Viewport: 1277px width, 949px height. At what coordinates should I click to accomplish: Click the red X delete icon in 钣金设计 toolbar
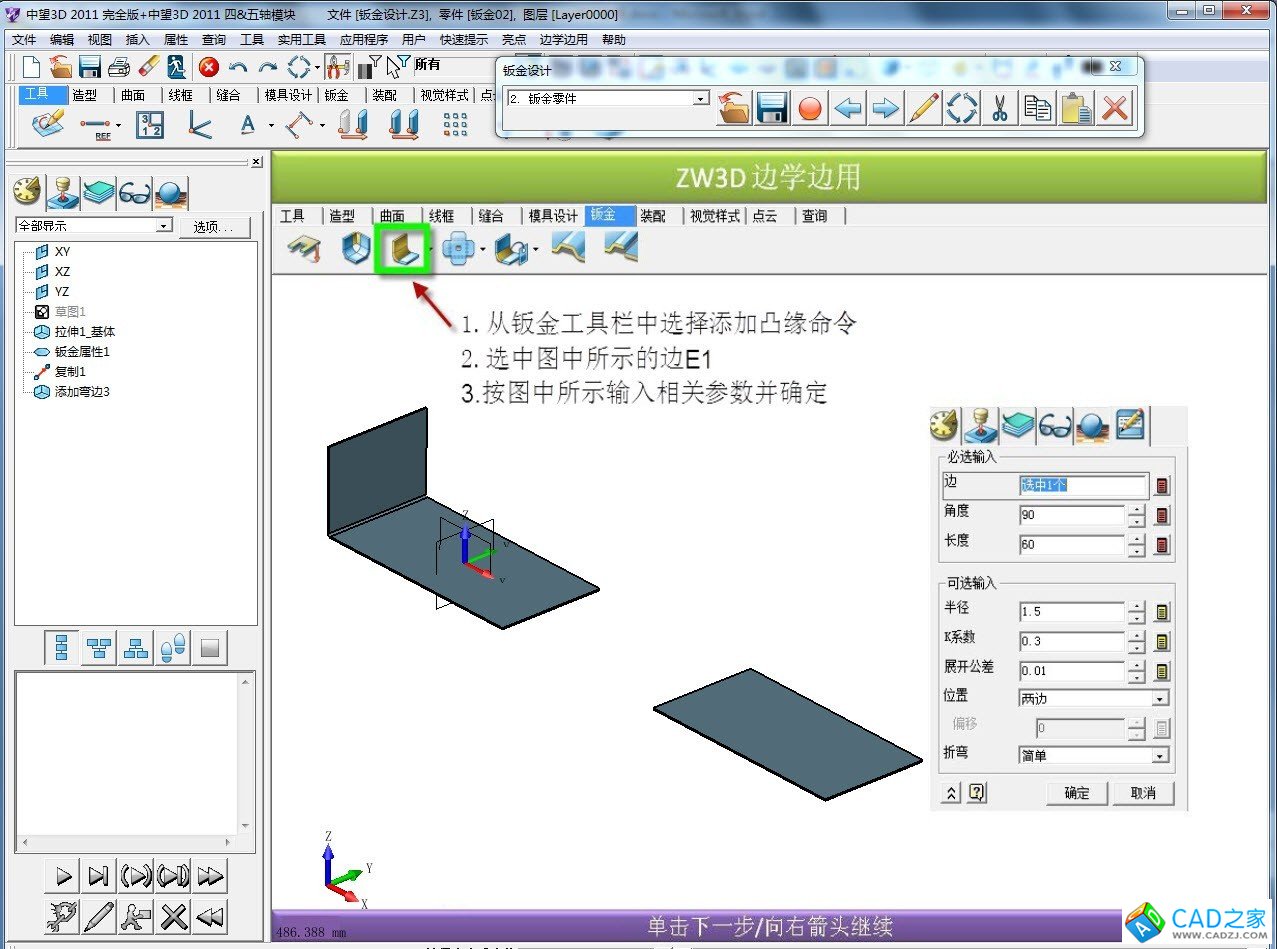[1114, 107]
